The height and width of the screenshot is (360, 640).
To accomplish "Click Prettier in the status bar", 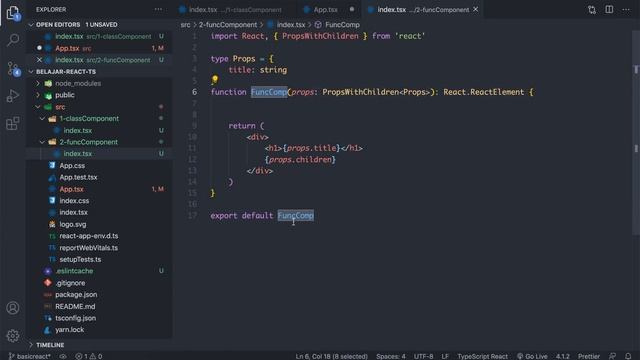I will pos(589,356).
